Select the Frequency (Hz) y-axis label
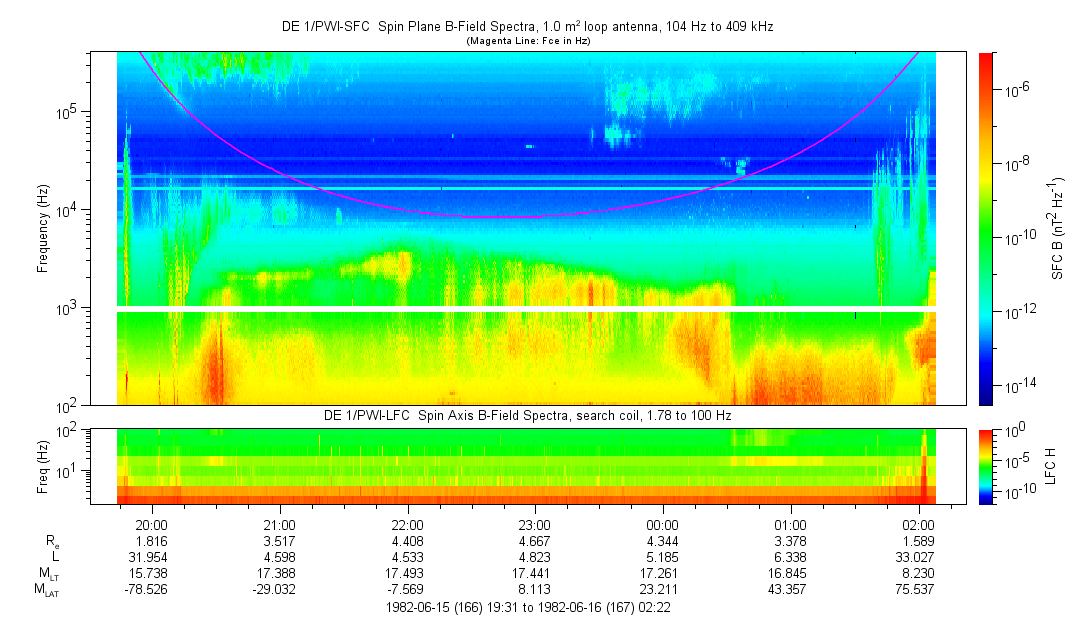This screenshot has height=620, width=1083. (43, 228)
